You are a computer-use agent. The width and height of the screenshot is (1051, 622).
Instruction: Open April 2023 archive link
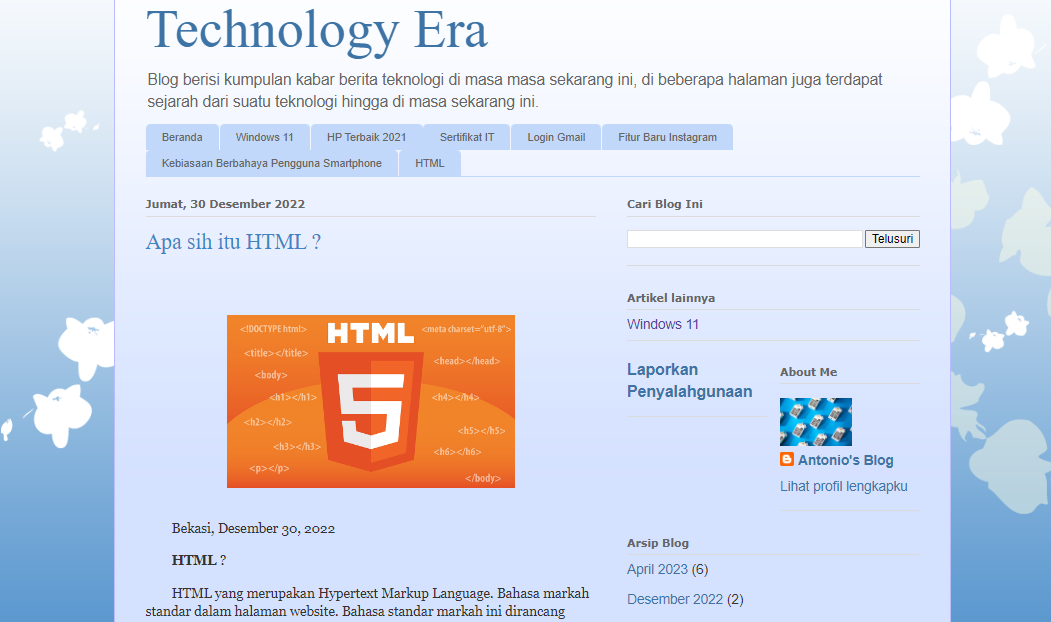(658, 569)
